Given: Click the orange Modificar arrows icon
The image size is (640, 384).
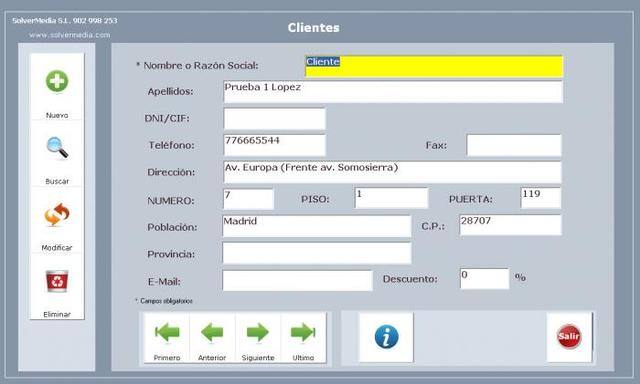Looking at the screenshot, I should [57, 214].
